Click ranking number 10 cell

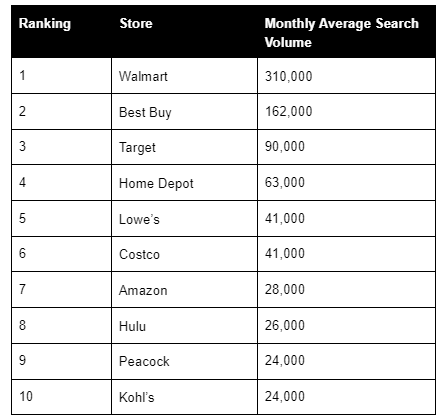click(61, 397)
